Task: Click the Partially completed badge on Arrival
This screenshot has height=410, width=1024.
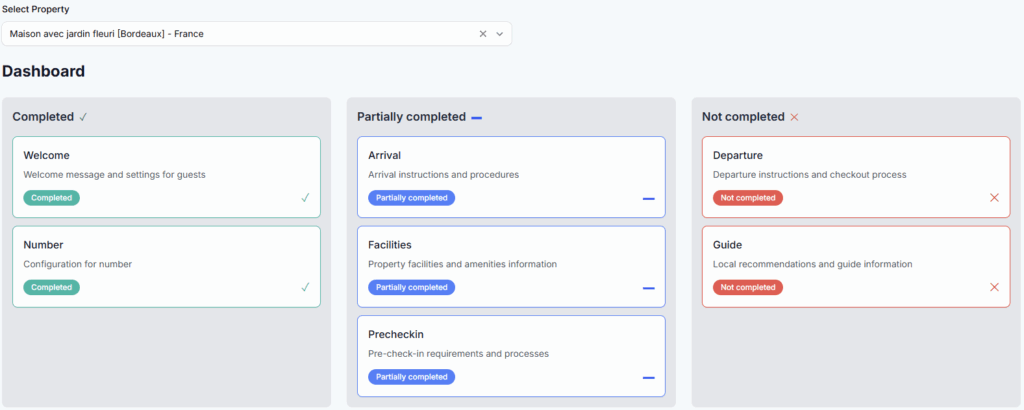Action: tap(411, 198)
